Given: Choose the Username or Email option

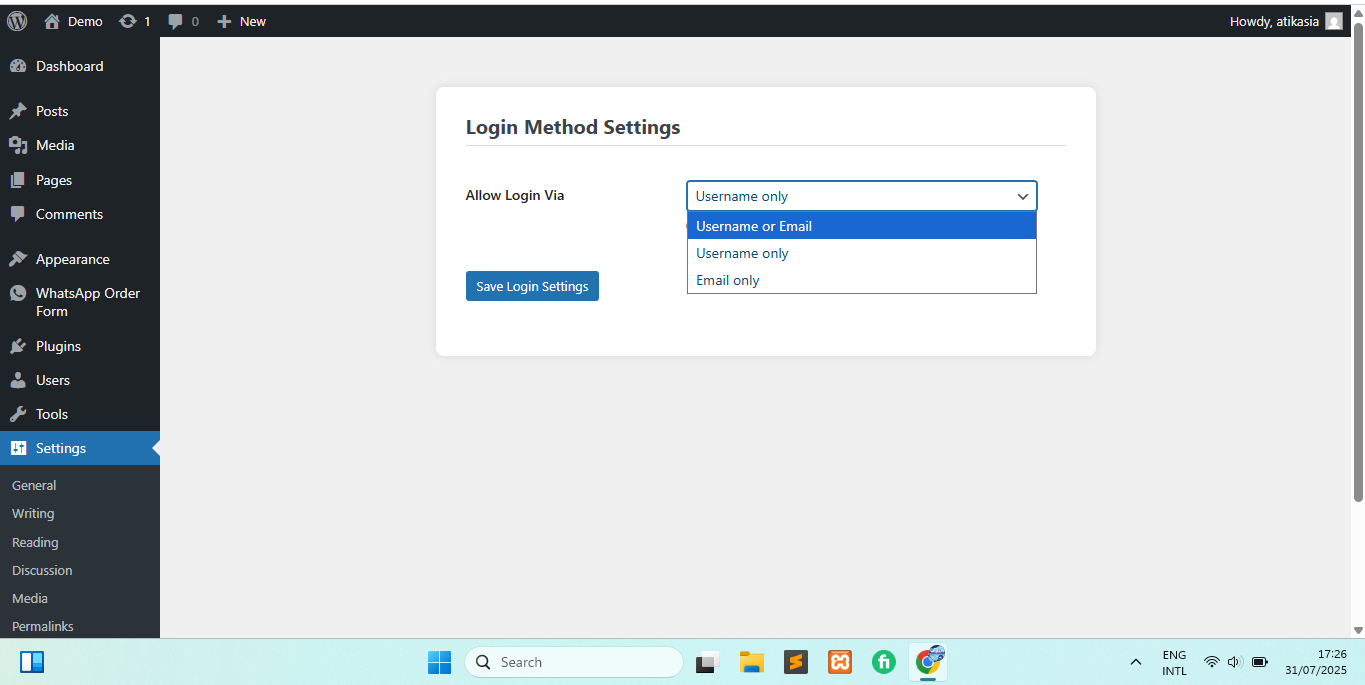Looking at the screenshot, I should point(862,226).
